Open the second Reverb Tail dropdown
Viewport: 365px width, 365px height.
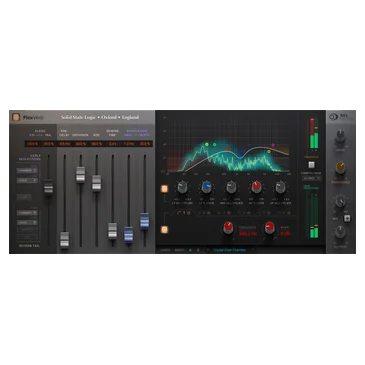click(x=27, y=222)
